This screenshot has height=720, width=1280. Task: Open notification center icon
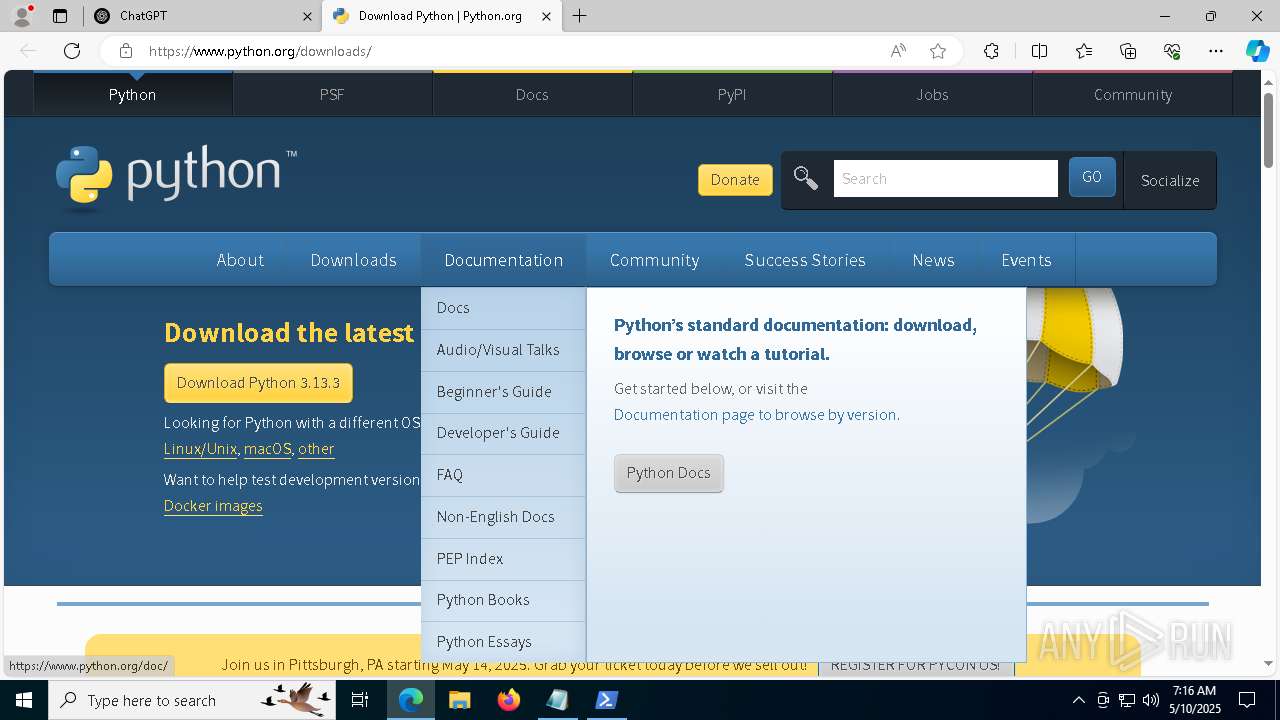coord(1247,700)
